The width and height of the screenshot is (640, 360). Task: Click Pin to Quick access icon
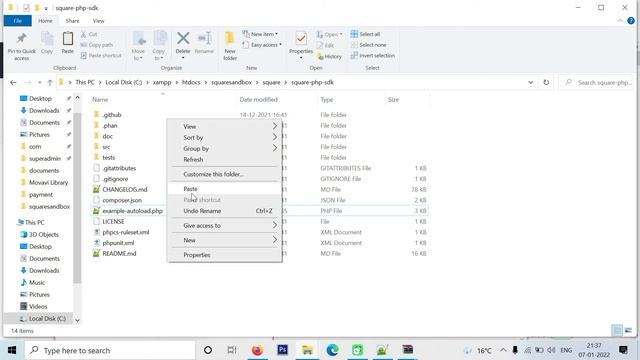21,39
